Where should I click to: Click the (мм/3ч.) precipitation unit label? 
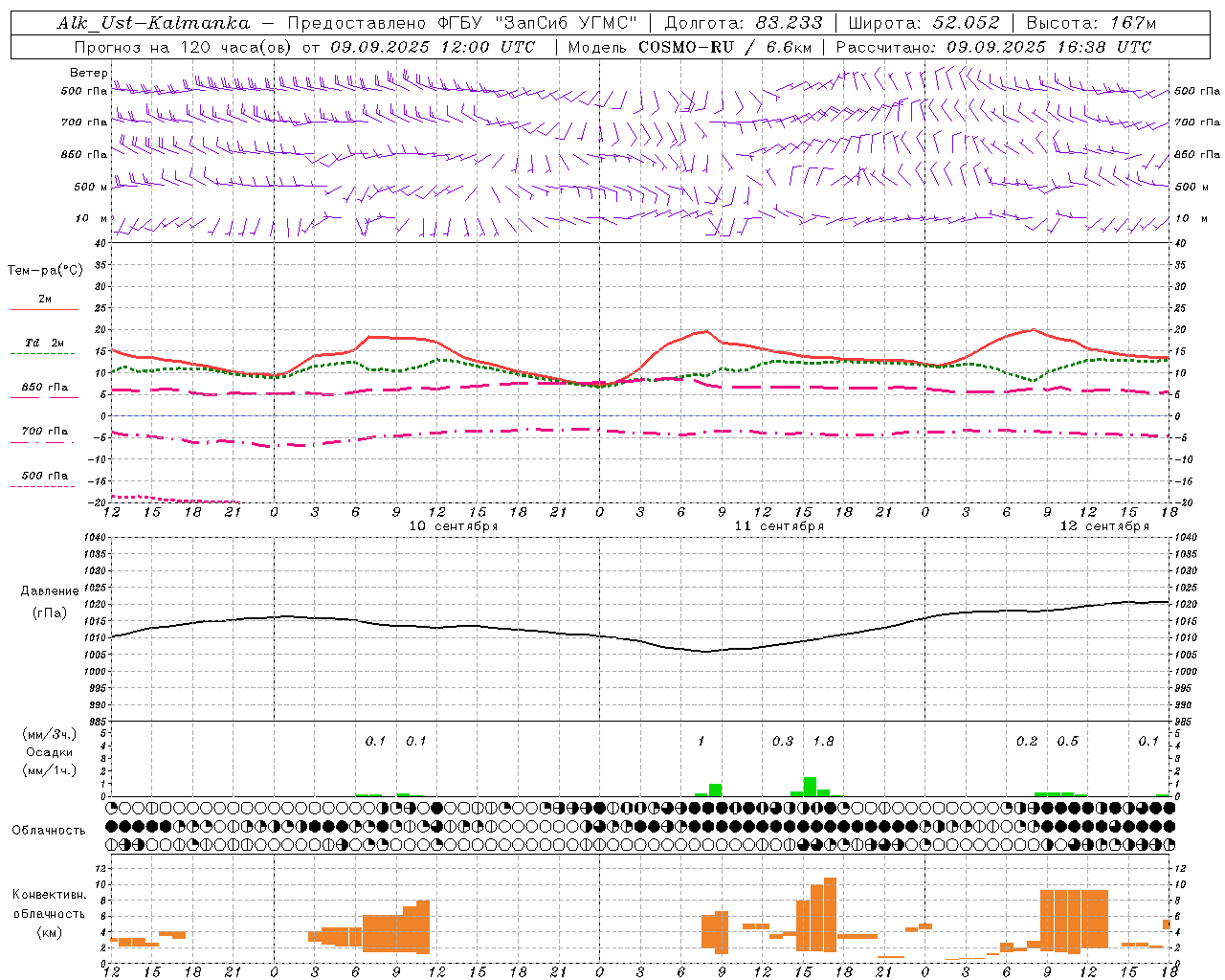tap(49, 734)
